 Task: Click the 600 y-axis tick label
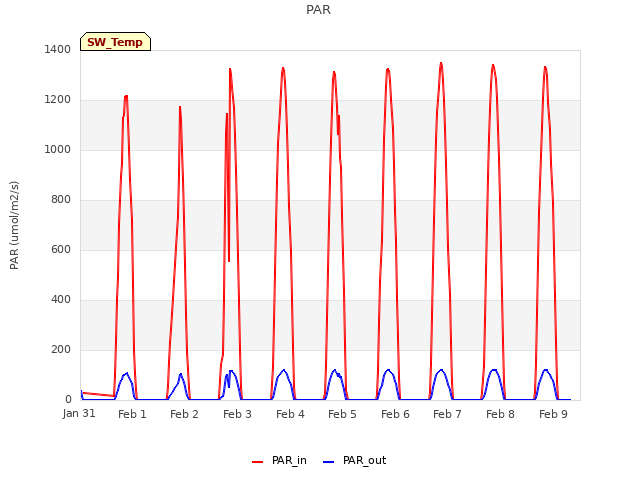click(x=61, y=249)
